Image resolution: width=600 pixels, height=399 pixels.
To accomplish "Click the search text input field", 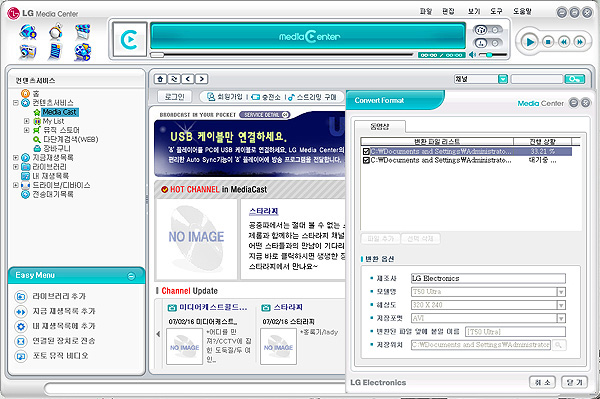I will pos(537,79).
